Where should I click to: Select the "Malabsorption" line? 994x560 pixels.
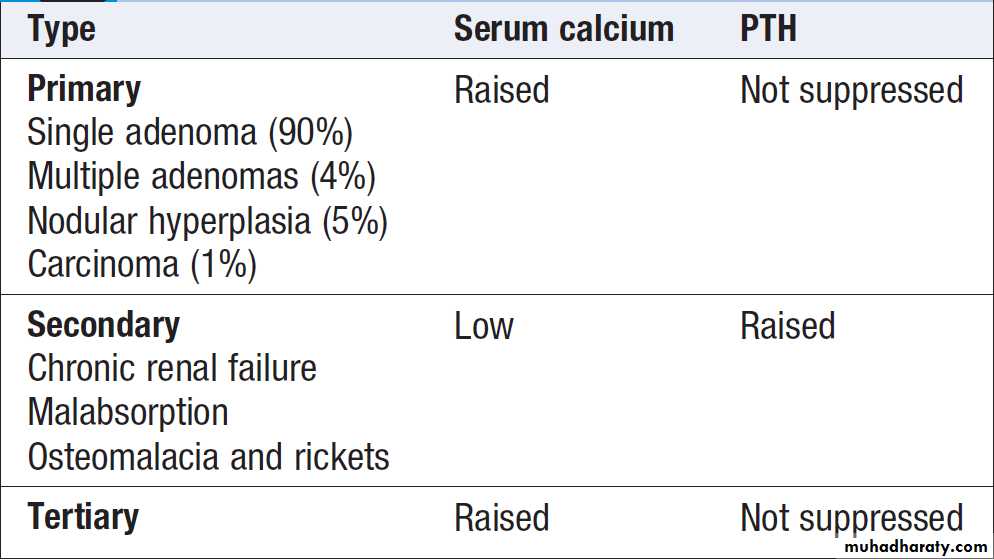(x=128, y=412)
